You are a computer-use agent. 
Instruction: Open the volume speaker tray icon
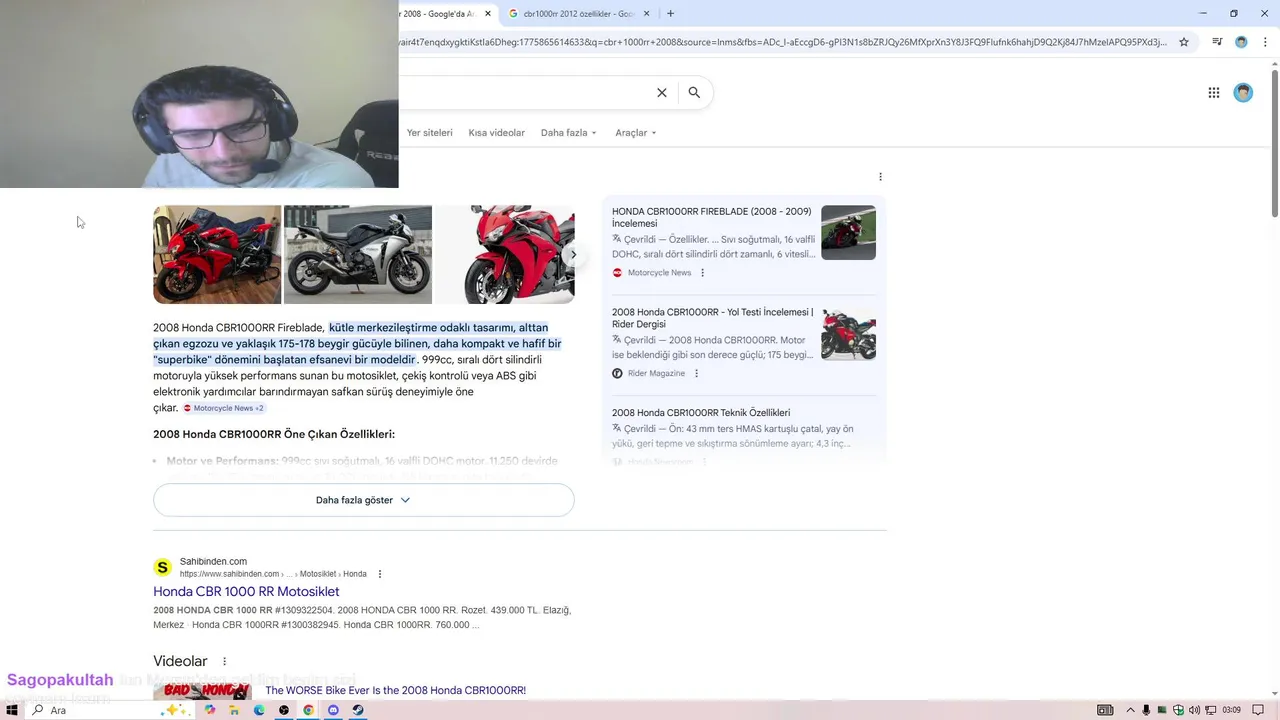click(x=1194, y=710)
